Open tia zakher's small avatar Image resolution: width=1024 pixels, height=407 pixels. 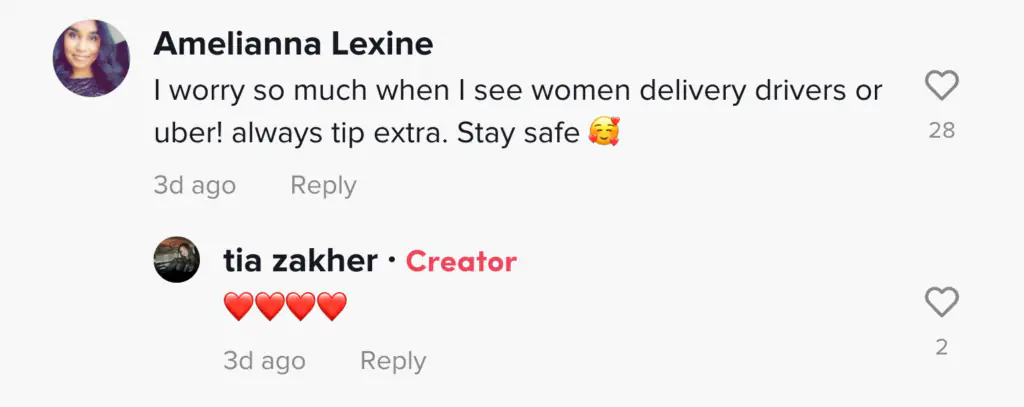177,260
